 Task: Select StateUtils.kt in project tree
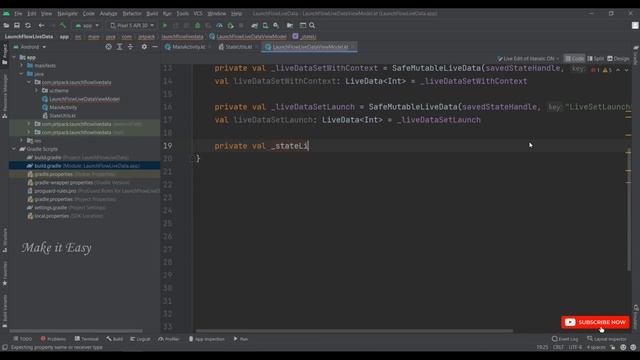tap(59, 116)
